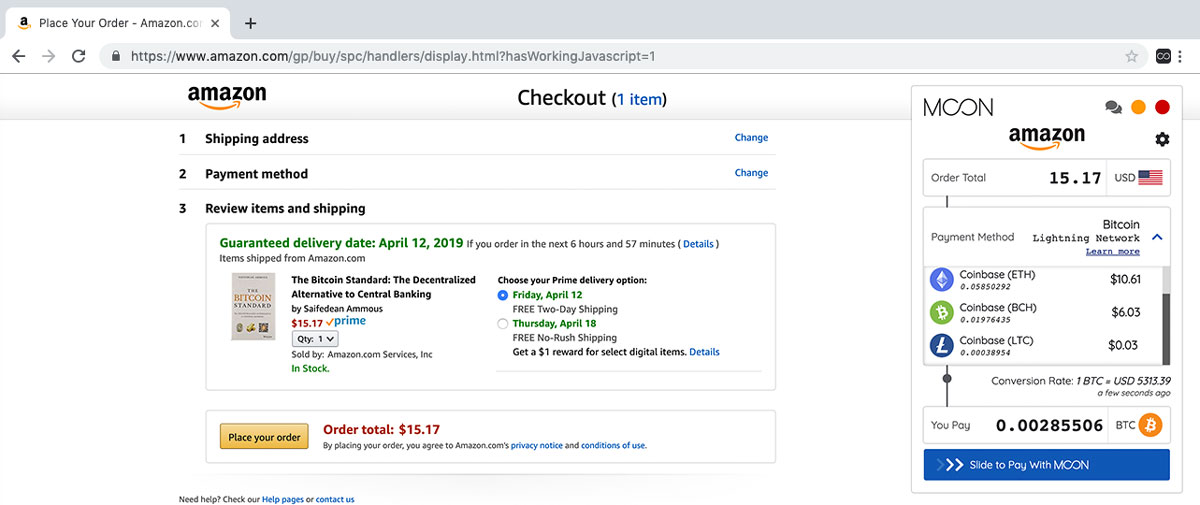
Task: Click the browser forward arrow
Action: click(48, 56)
